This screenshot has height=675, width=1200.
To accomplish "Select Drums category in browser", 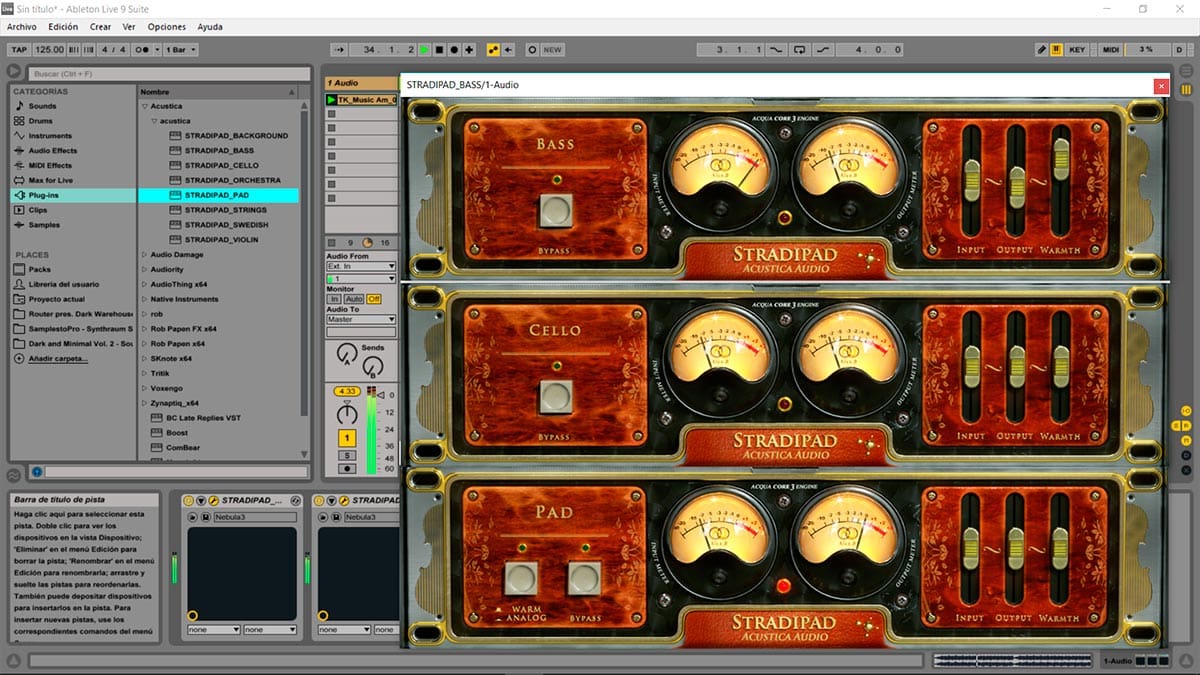I will click(x=41, y=121).
